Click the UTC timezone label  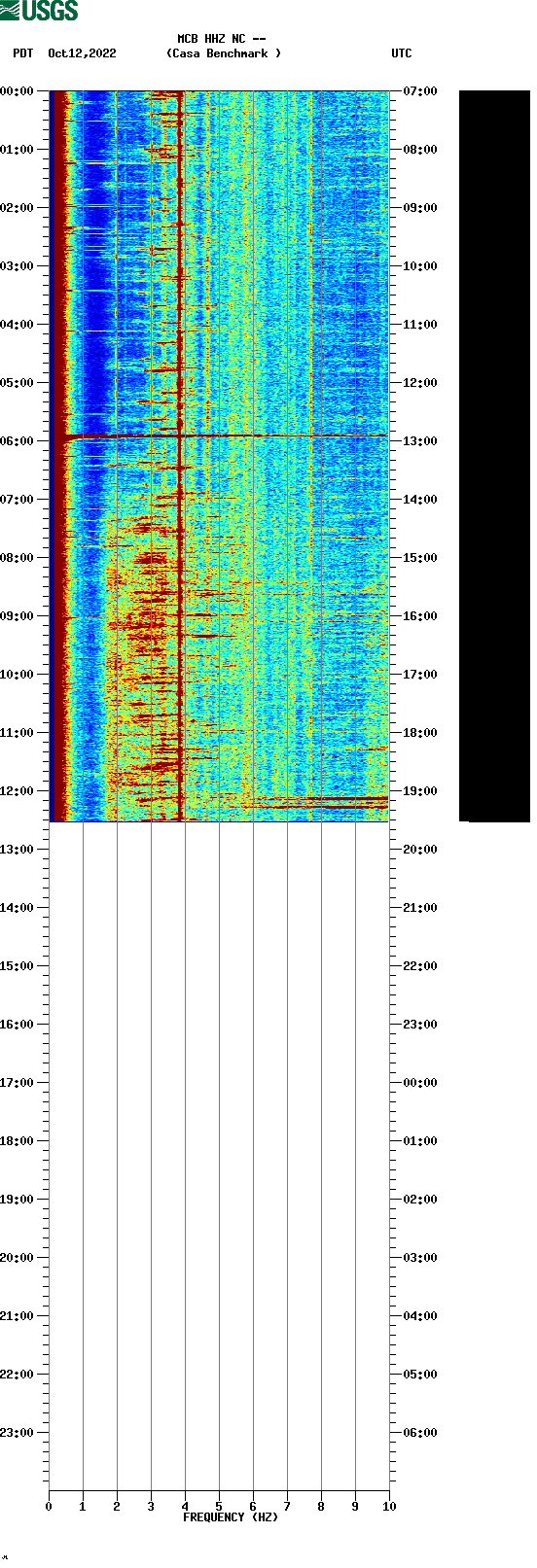[x=402, y=53]
